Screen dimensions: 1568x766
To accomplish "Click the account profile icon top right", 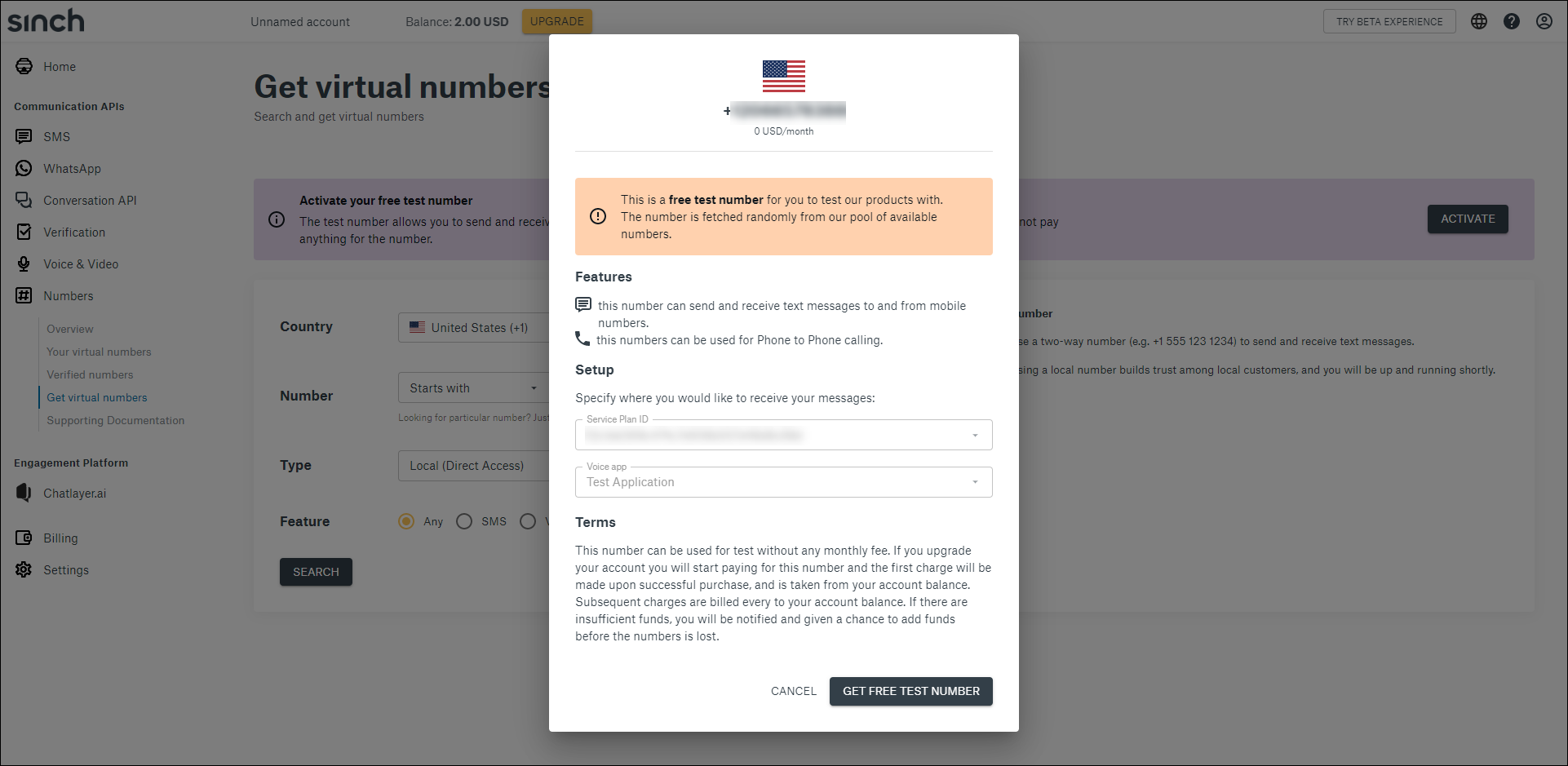I will pos(1544,21).
